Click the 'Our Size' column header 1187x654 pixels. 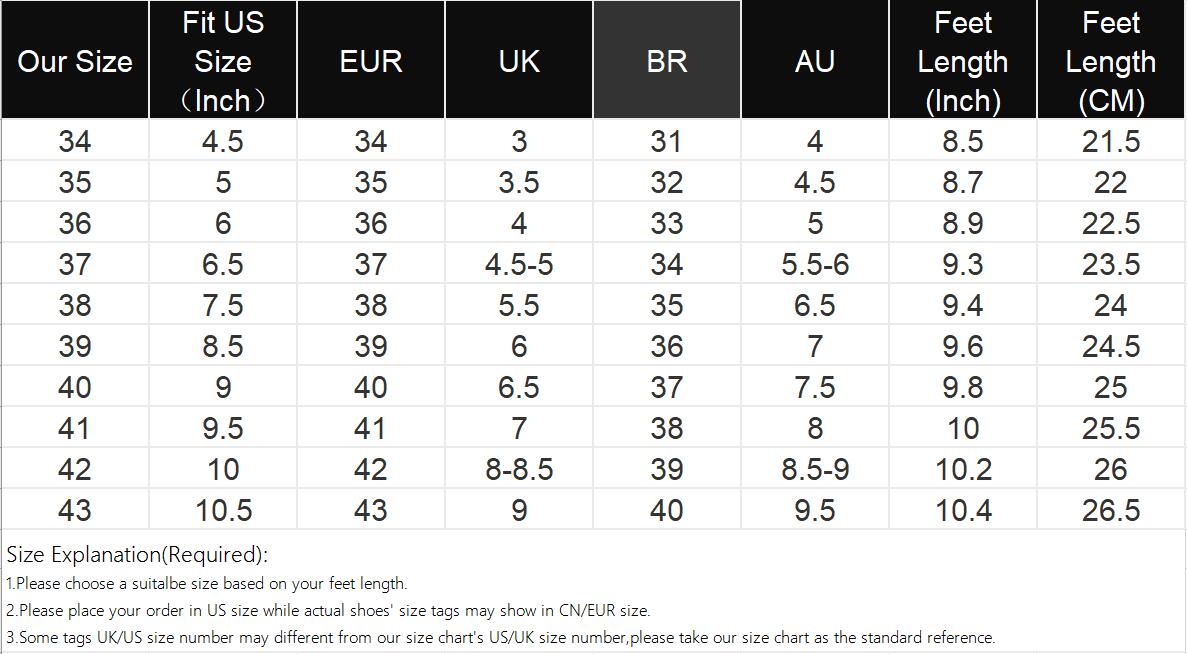75,61
